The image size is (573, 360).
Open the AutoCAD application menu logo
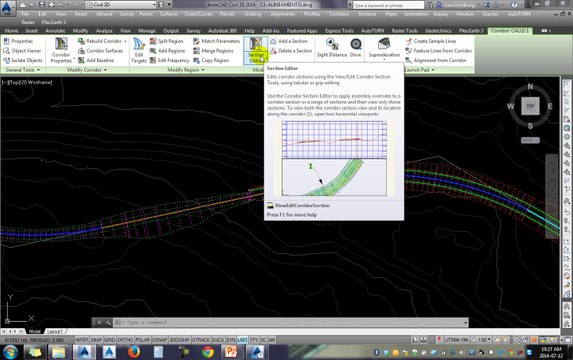(x=7, y=8)
